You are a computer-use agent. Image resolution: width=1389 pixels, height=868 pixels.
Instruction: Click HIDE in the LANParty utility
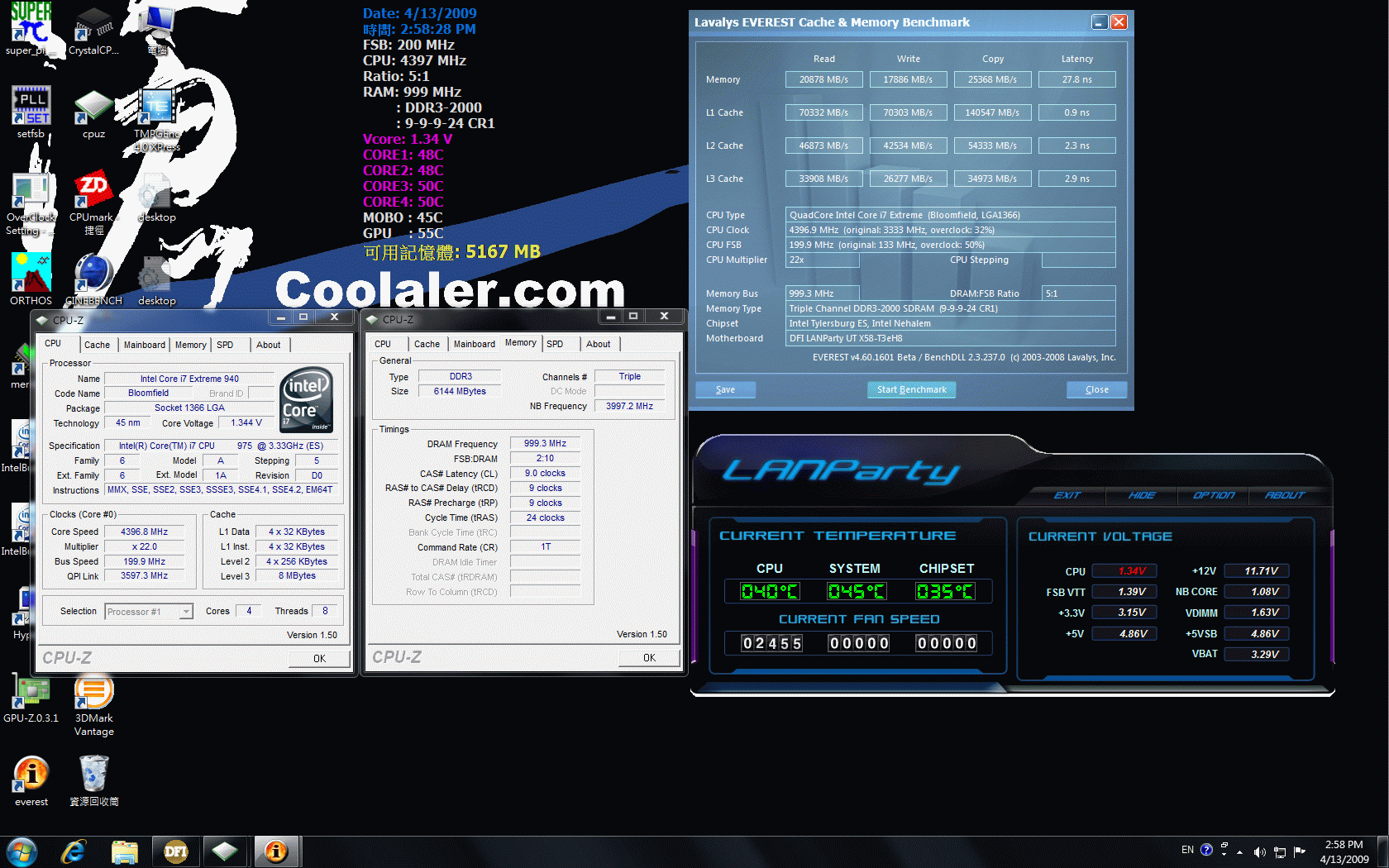tap(1142, 495)
